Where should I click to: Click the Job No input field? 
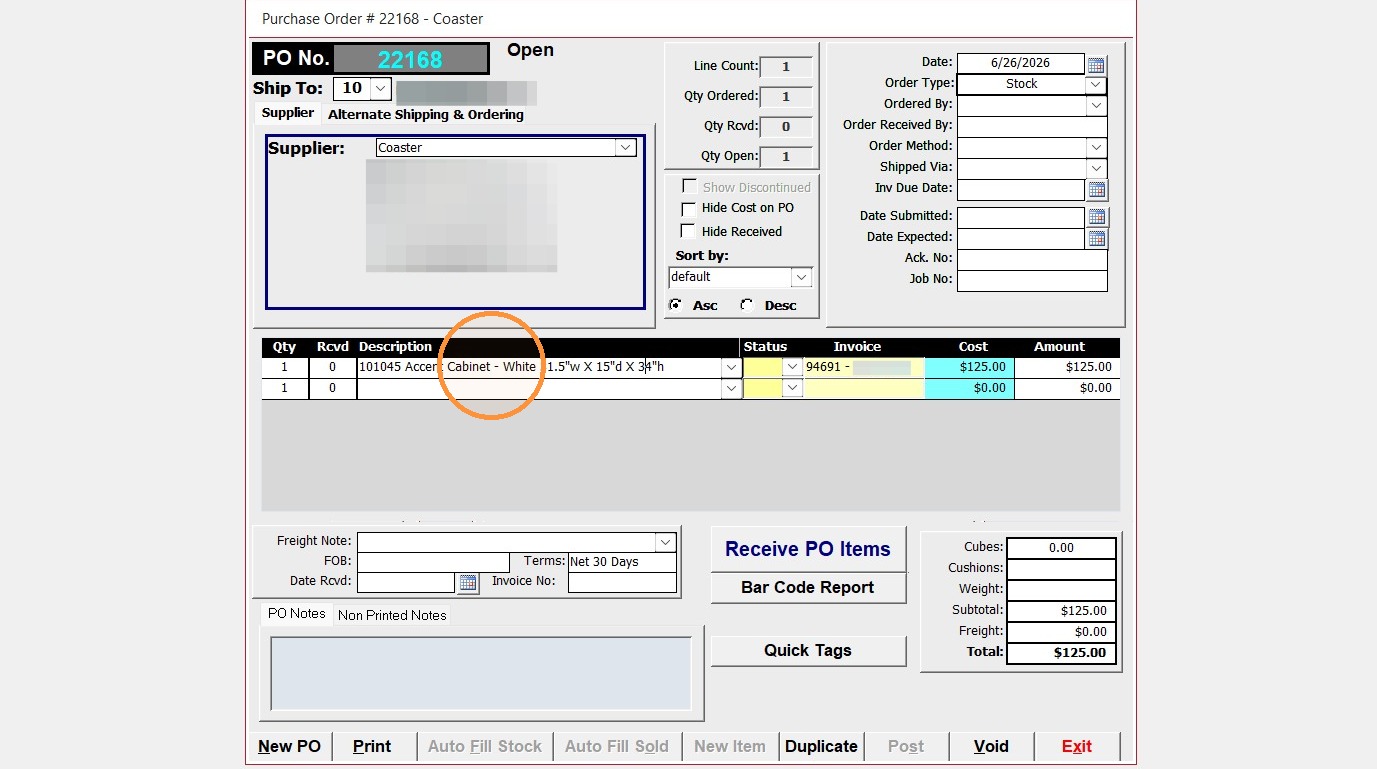coord(1032,280)
